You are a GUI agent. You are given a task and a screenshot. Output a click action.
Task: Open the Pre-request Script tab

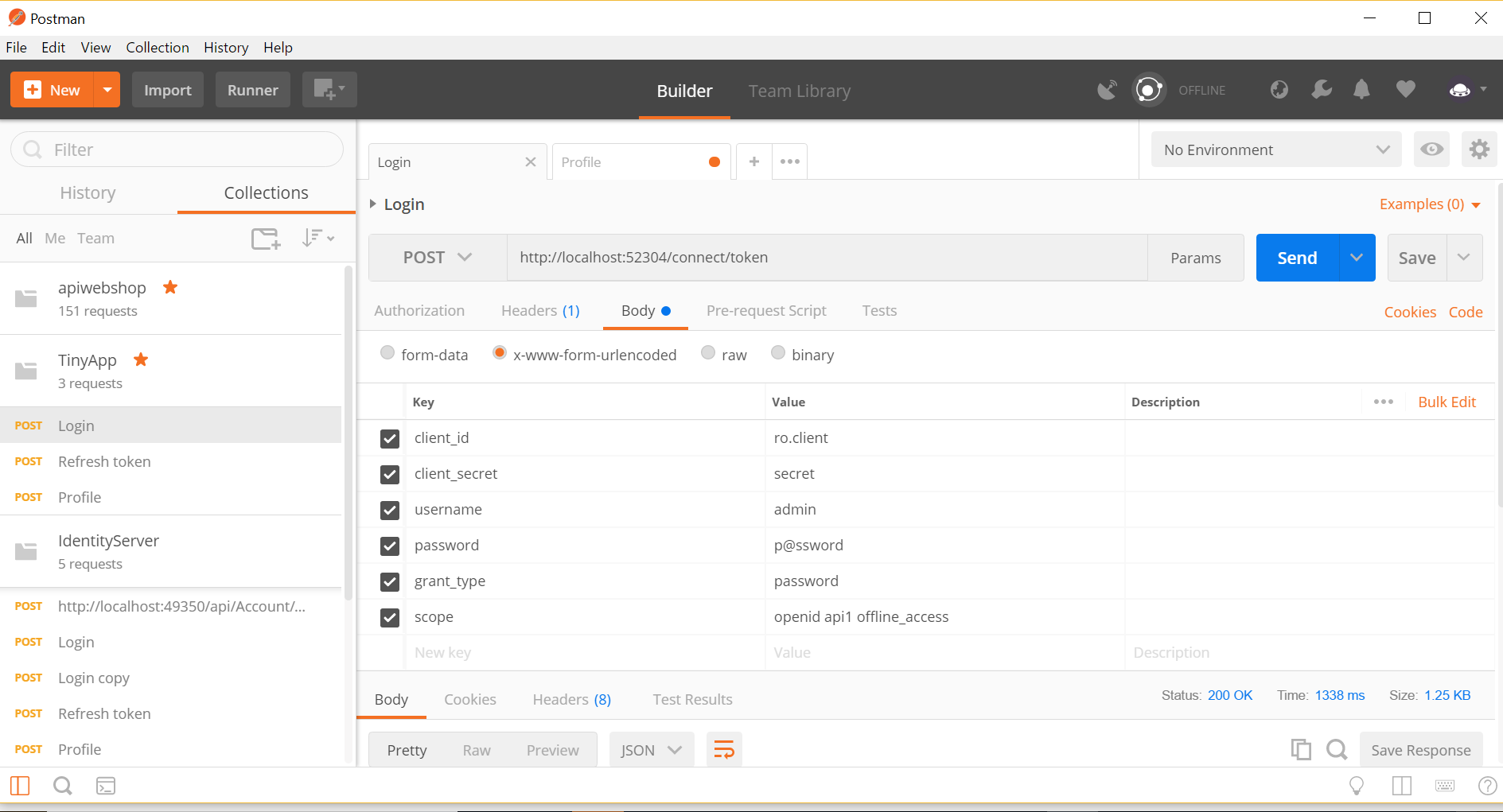(x=766, y=310)
